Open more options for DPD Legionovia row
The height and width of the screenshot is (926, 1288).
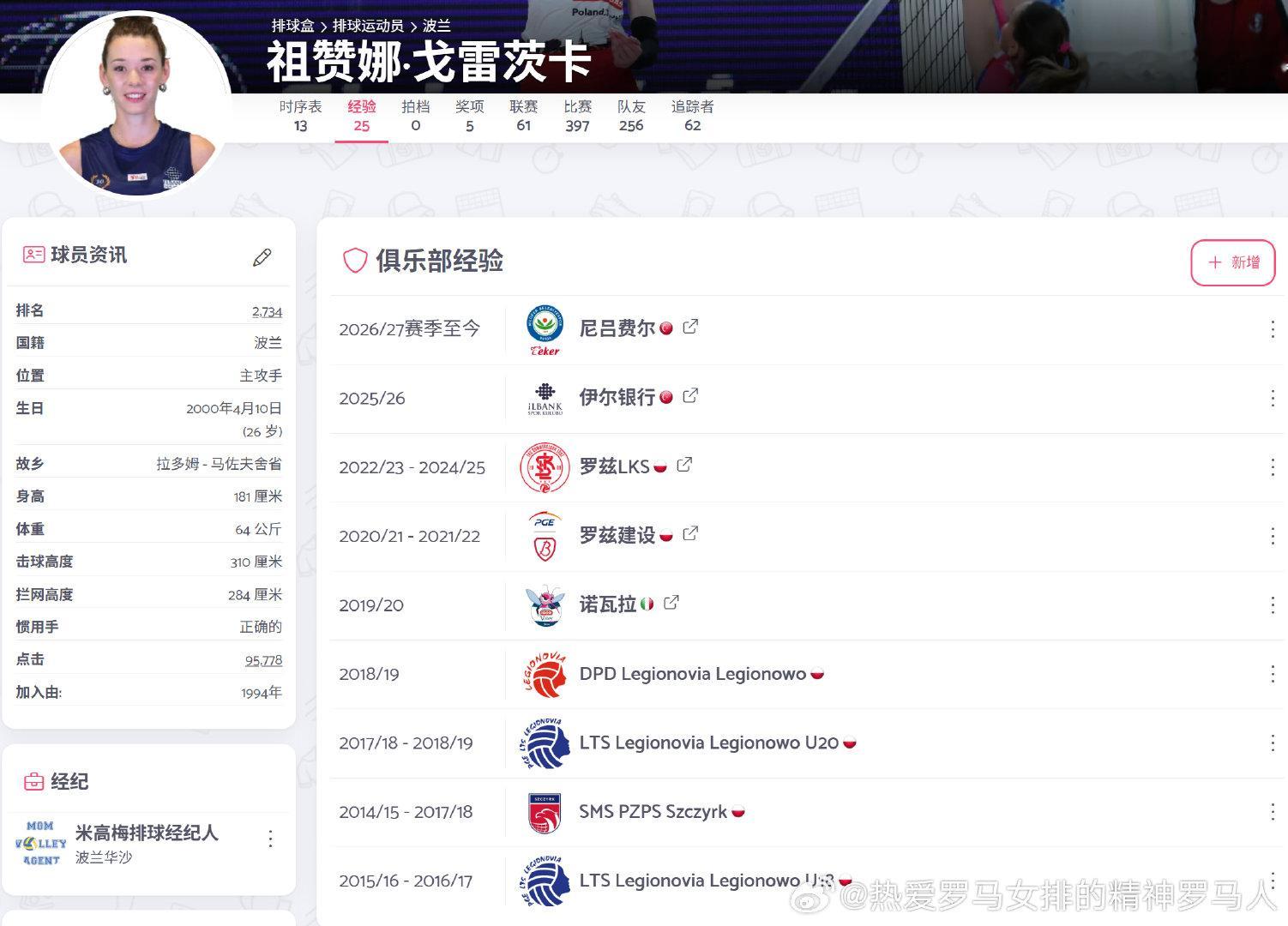pyautogui.click(x=1273, y=674)
